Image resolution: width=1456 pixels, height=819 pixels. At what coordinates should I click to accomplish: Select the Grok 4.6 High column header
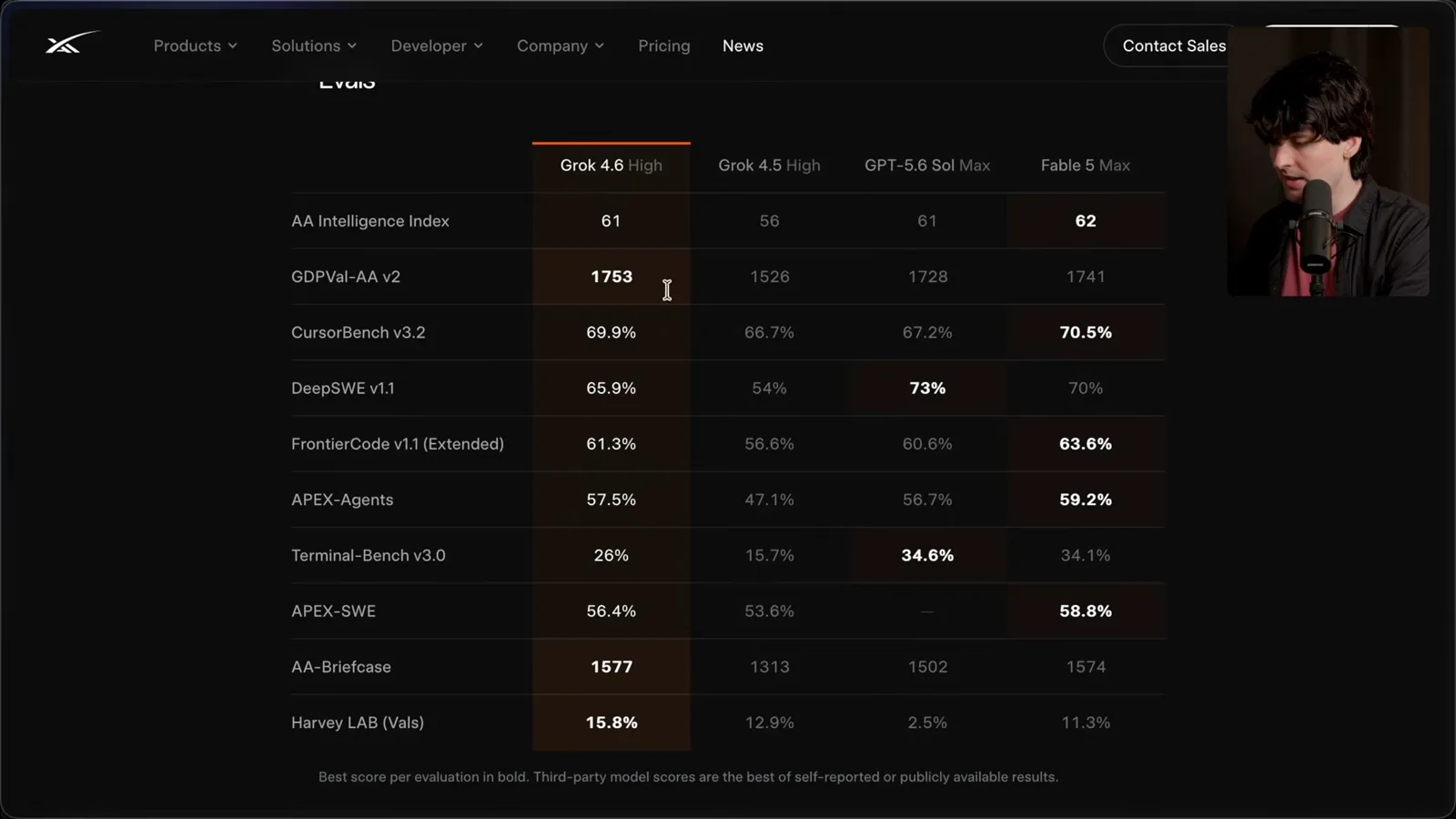[612, 166]
